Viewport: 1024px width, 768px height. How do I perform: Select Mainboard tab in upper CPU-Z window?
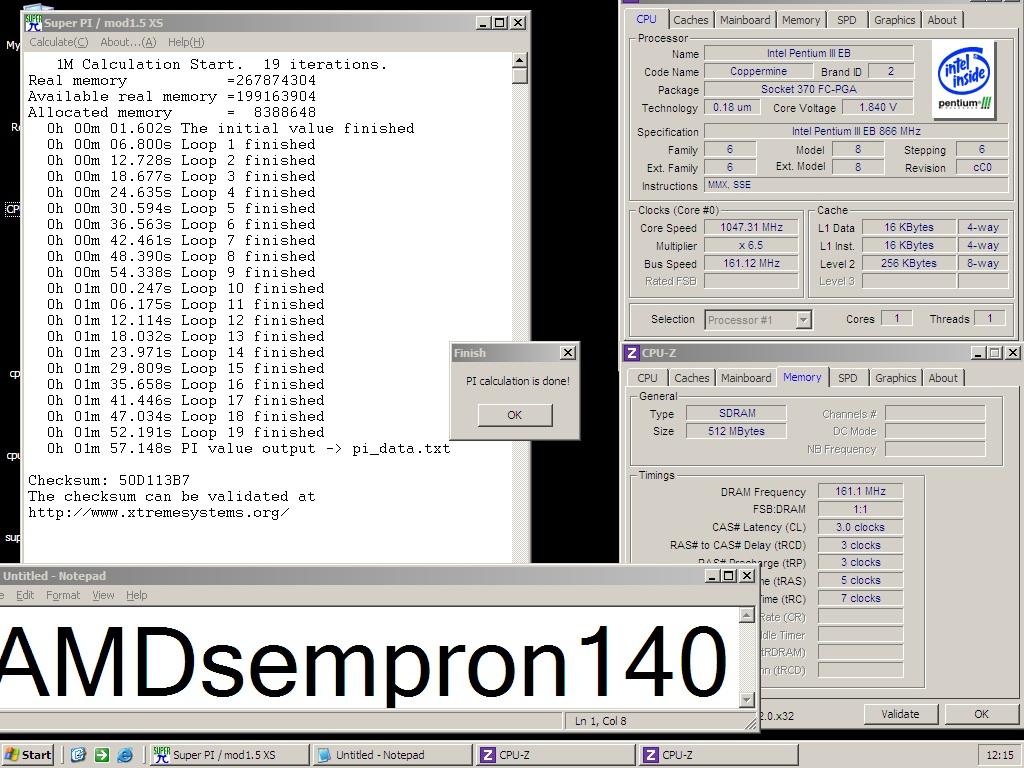pyautogui.click(x=745, y=20)
